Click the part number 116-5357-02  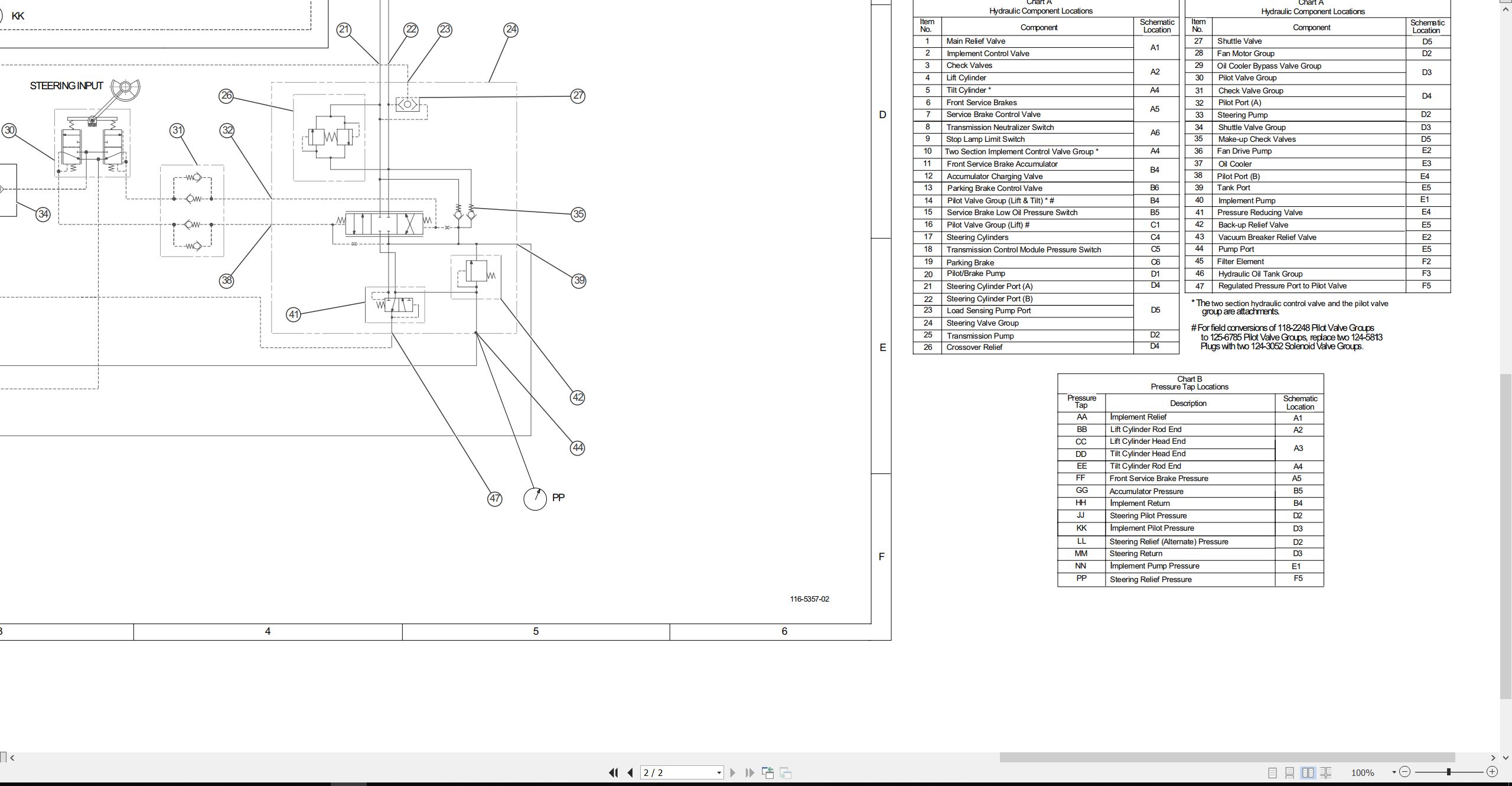pyautogui.click(x=809, y=599)
